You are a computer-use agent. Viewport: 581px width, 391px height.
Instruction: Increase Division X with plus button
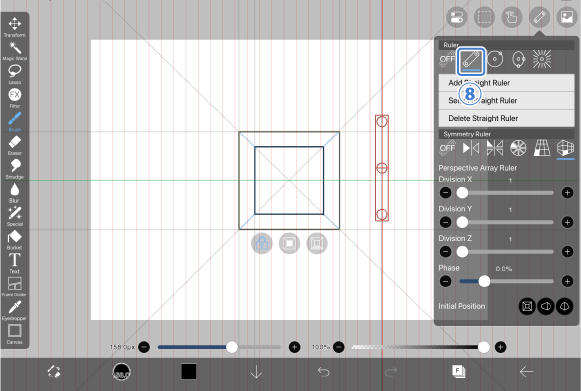[567, 193]
